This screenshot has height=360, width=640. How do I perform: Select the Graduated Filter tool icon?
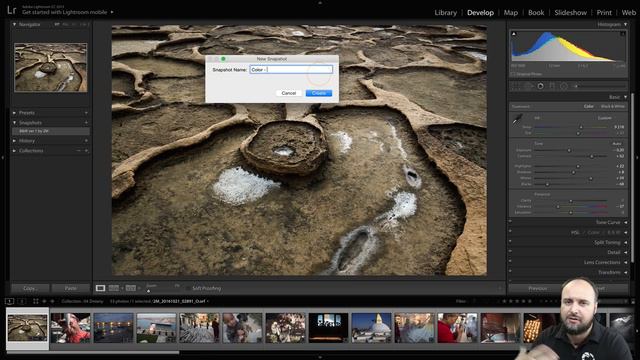552,86
